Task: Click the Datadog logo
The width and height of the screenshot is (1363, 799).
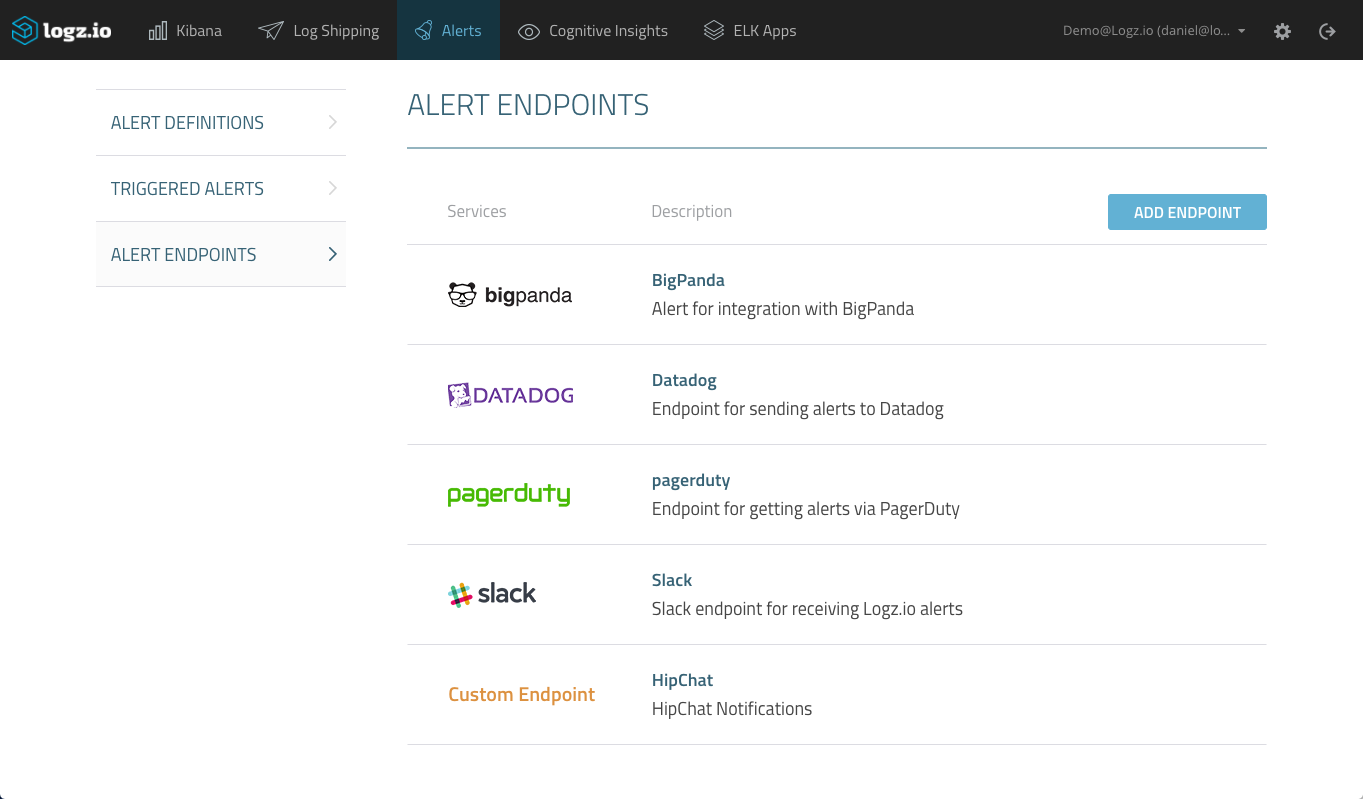Action: [x=511, y=395]
